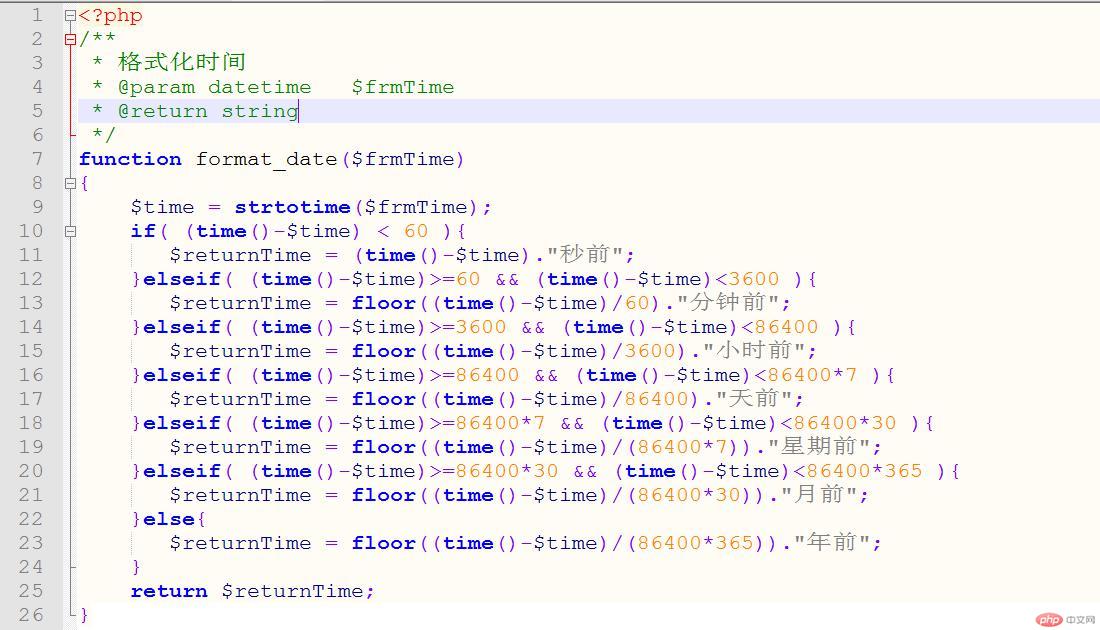Click the string "年前" on line 23
The width and height of the screenshot is (1100, 630).
coord(832,542)
